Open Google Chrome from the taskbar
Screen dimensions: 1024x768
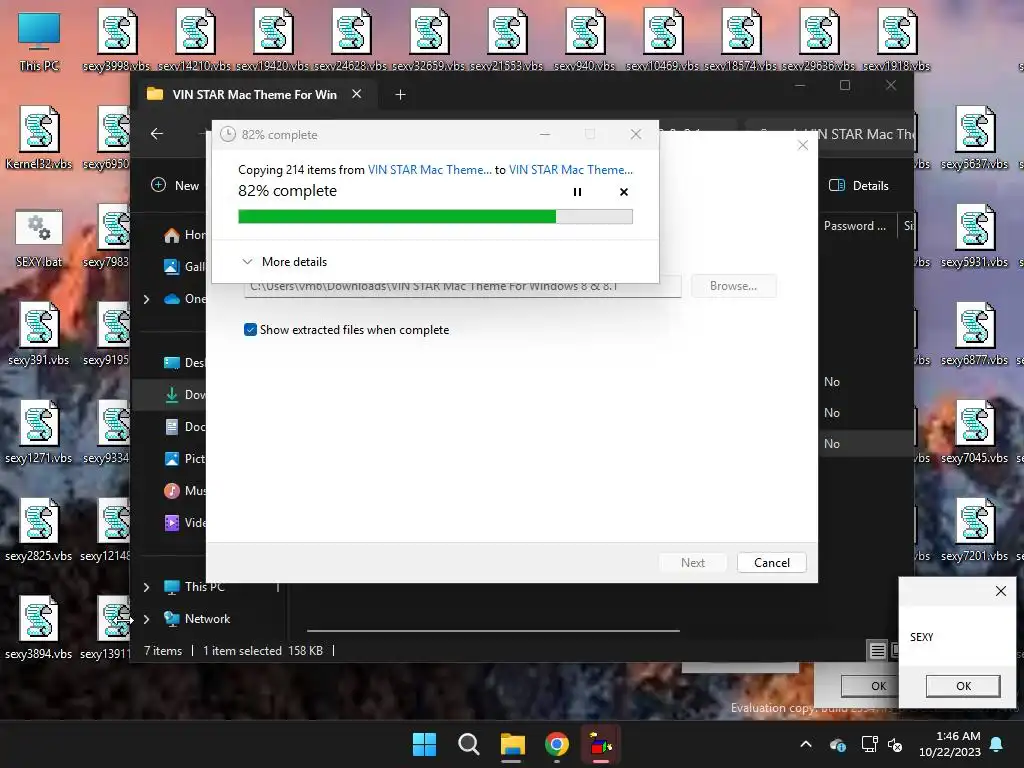[x=556, y=744]
